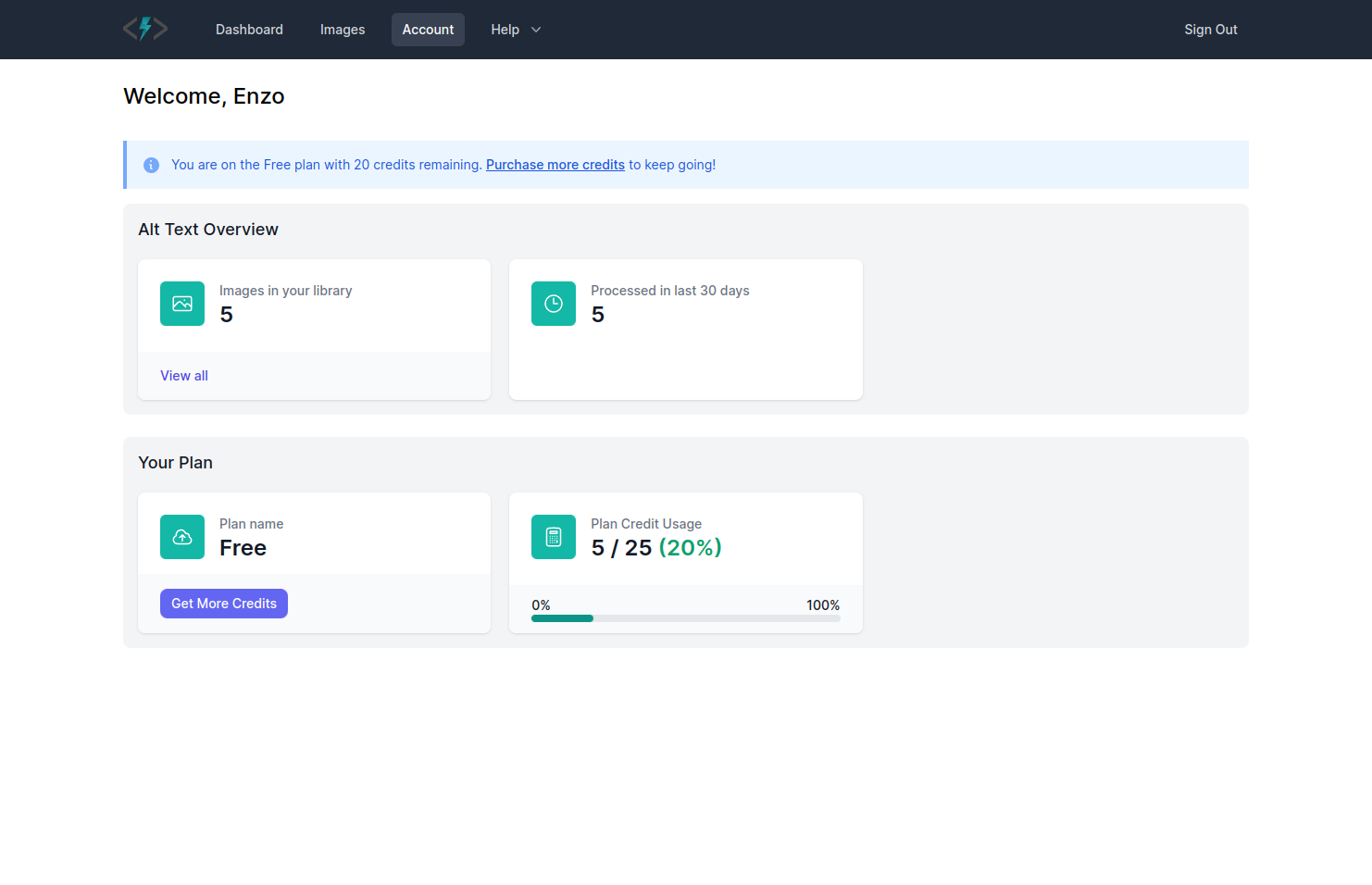Viewport: 1372px width, 885px height.
Task: Click the Alt Text Overview heading
Action: point(208,230)
